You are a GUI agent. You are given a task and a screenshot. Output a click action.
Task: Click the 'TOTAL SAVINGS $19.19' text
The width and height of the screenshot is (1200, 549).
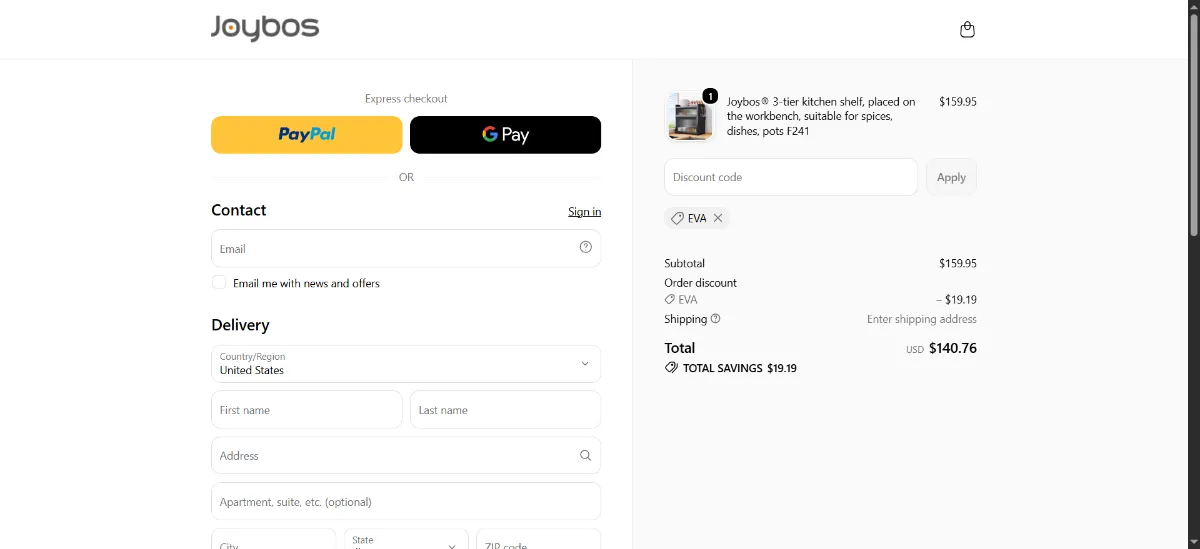pyautogui.click(x=740, y=368)
